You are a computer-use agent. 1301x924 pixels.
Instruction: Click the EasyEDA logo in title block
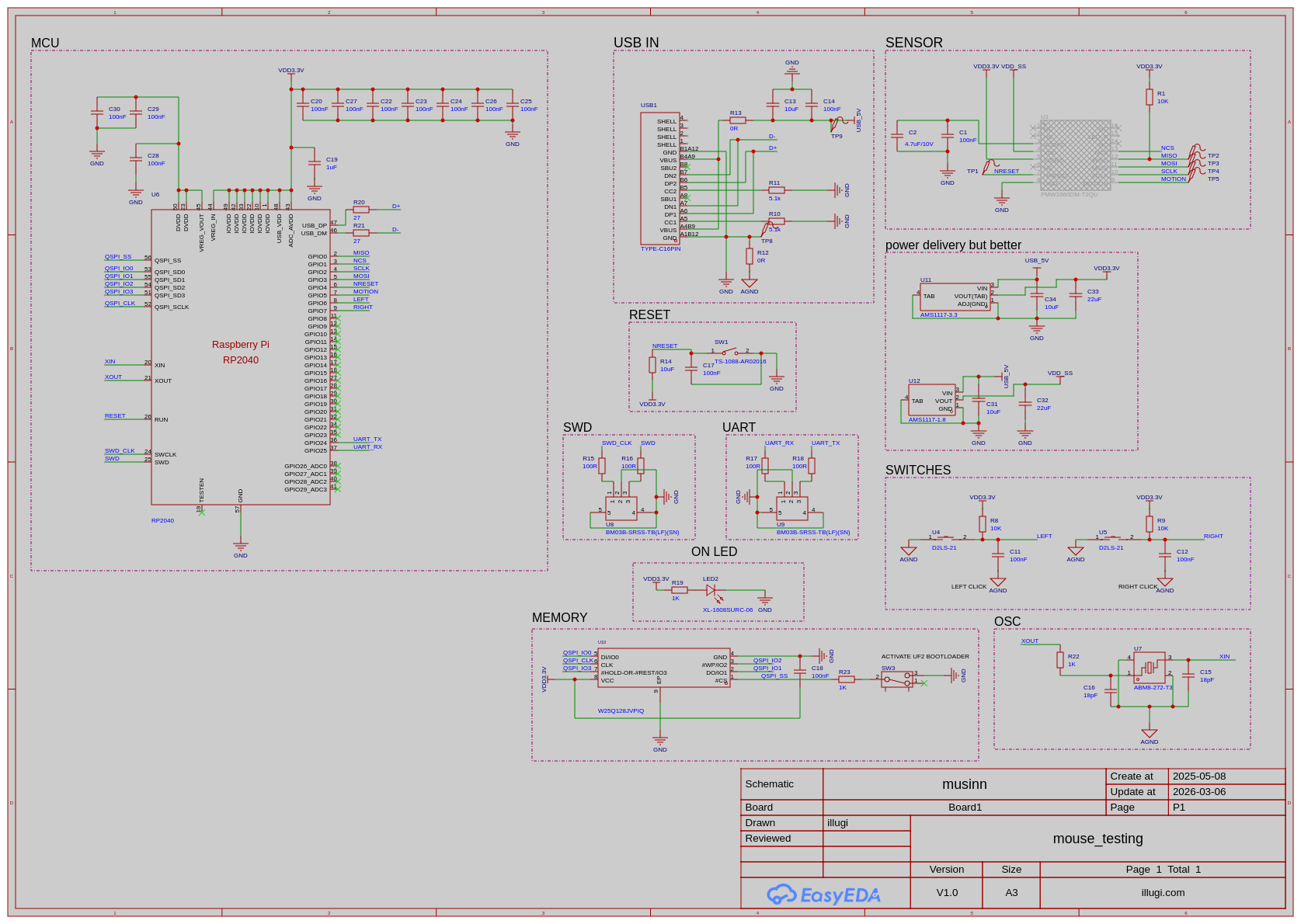(x=826, y=892)
